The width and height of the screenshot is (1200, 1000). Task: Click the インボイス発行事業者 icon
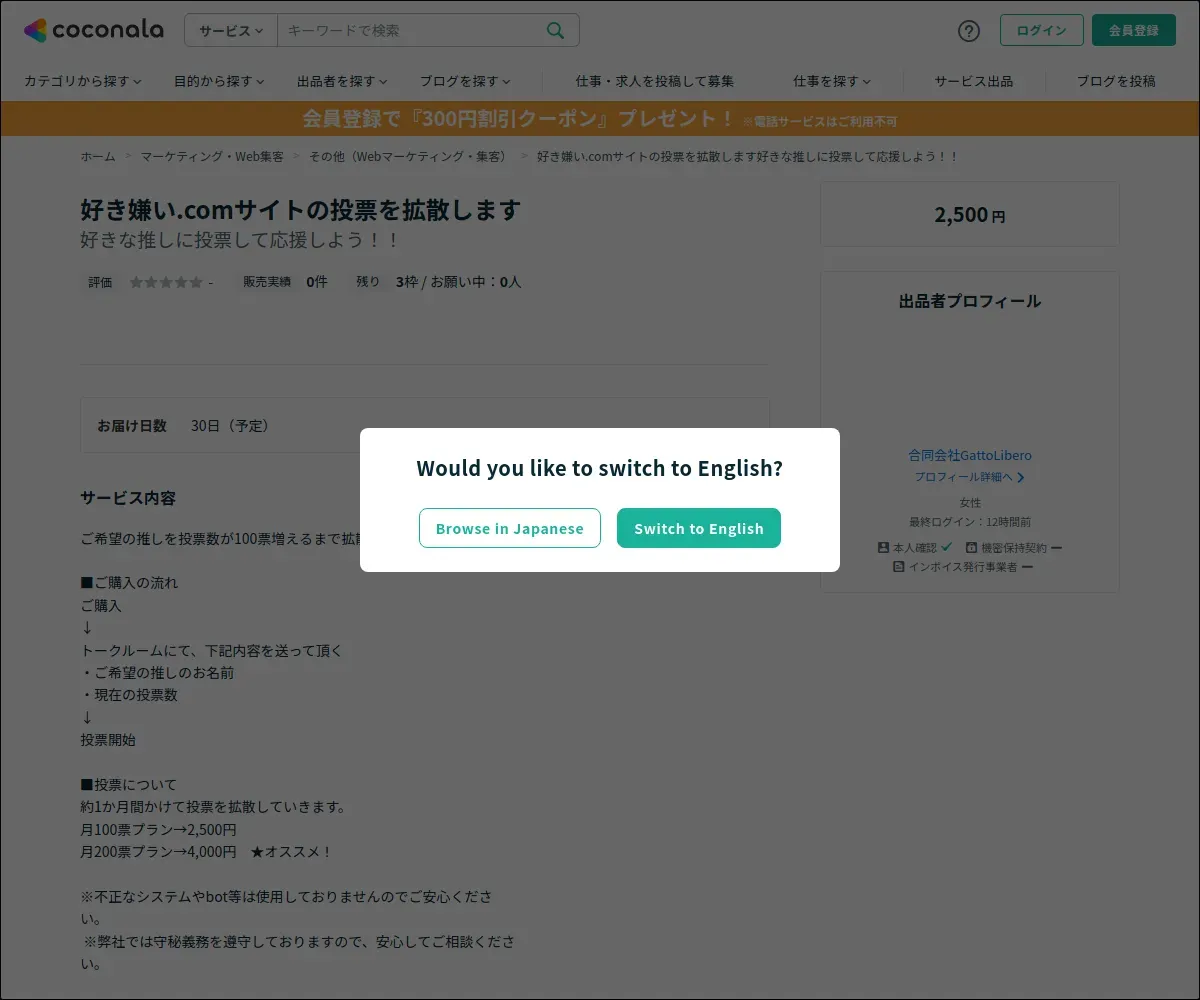tap(899, 567)
